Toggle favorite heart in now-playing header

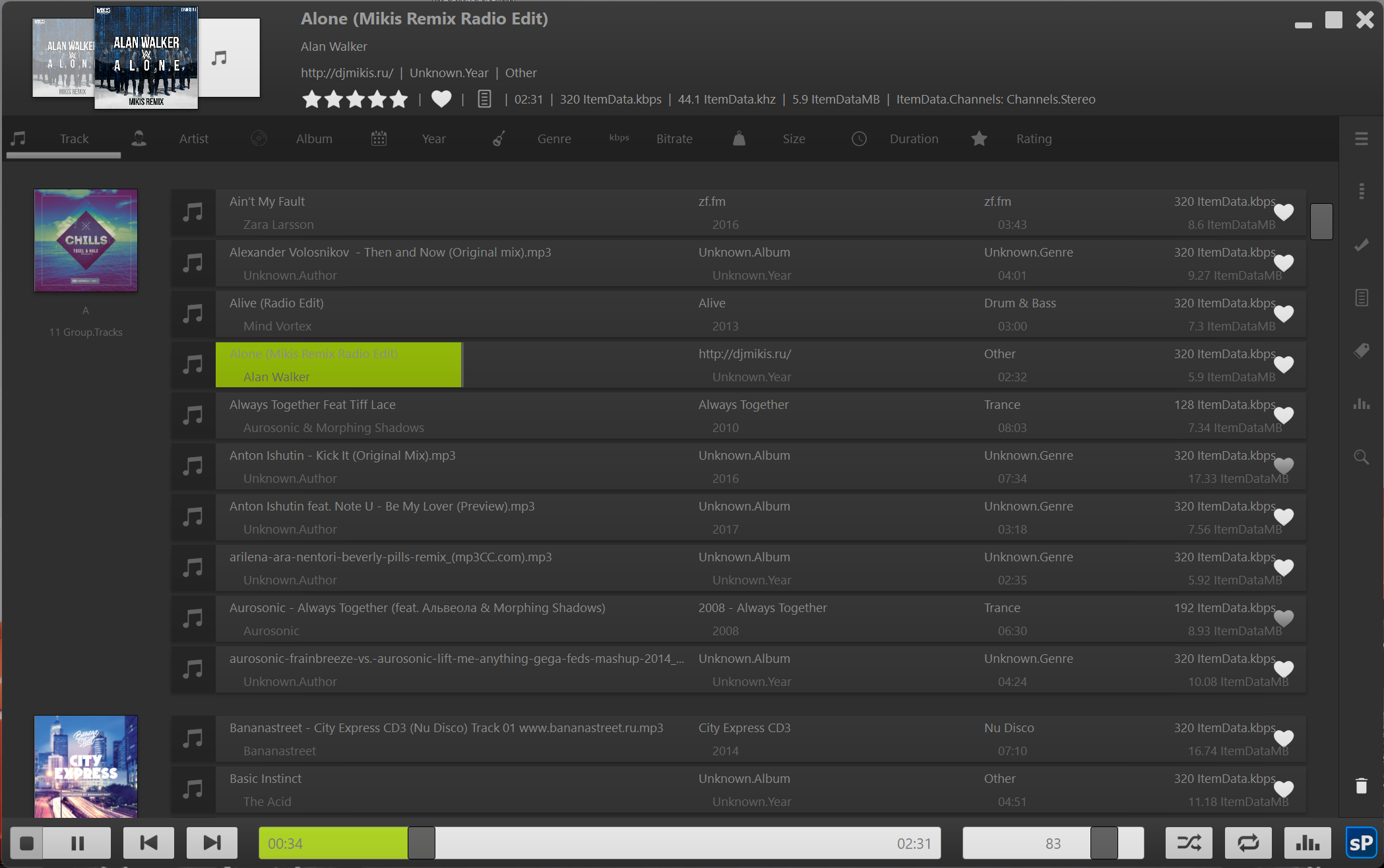click(441, 99)
